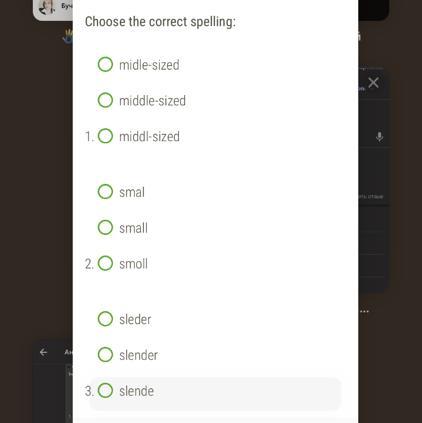Viewport: 422px width, 423px height.
Task: Click the 'Choose the correct spelling:' heading
Action: pos(160,22)
